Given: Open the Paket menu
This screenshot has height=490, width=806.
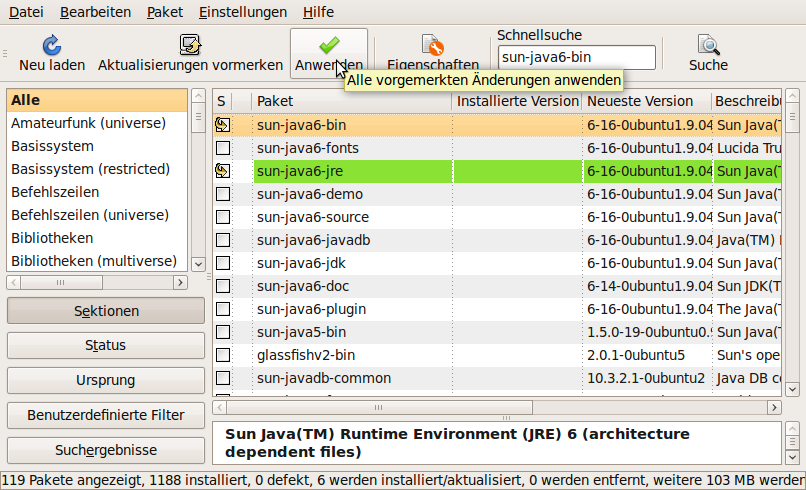Looking at the screenshot, I should (165, 12).
